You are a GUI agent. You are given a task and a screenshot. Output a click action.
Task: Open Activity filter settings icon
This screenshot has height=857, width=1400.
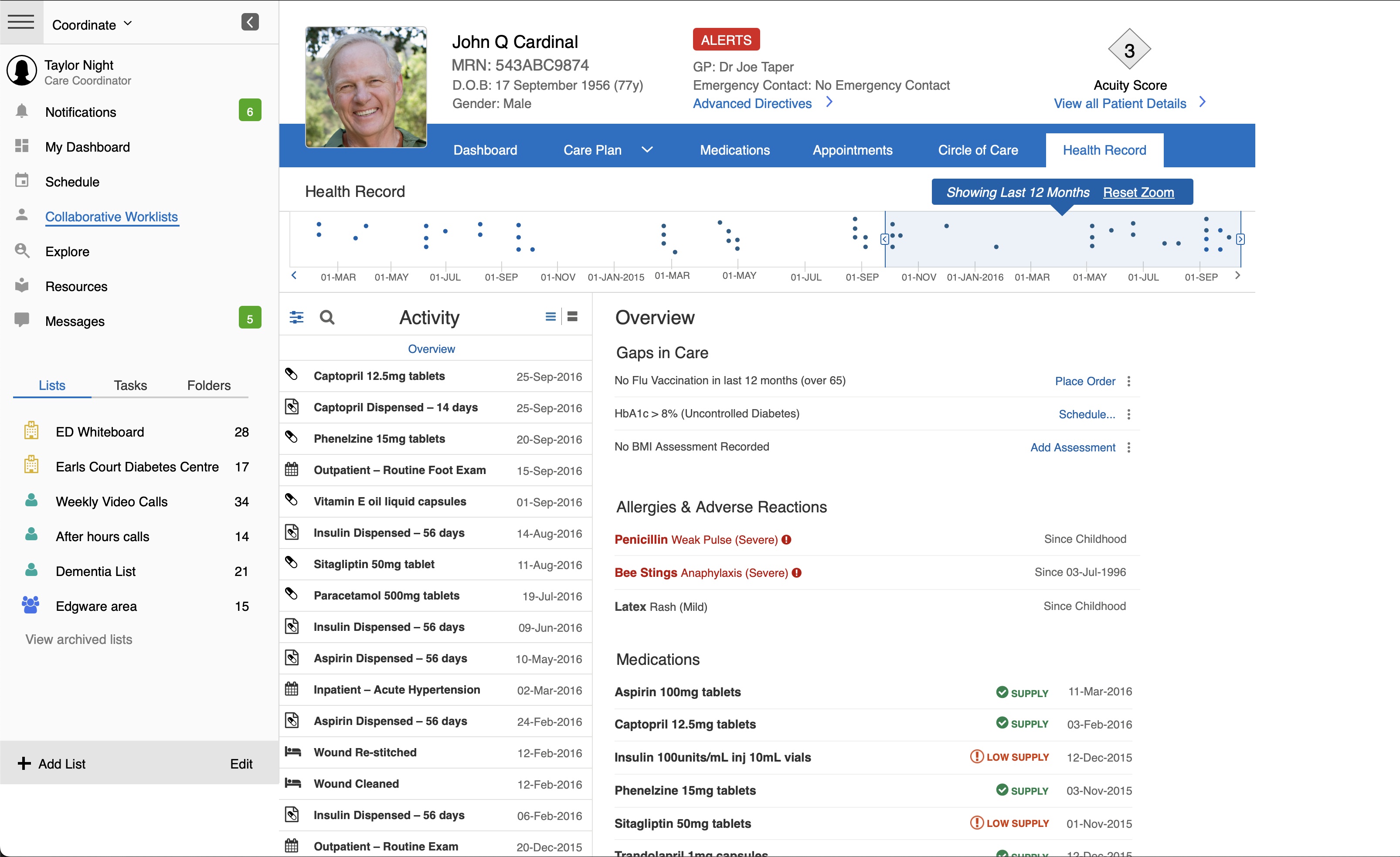(296, 317)
